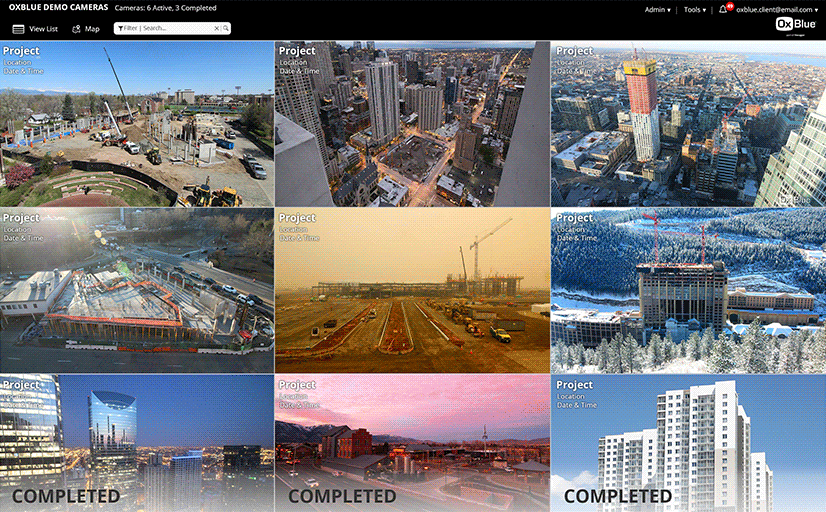Expand the Admin dropdown menu
This screenshot has height=512, width=826.
click(657, 10)
